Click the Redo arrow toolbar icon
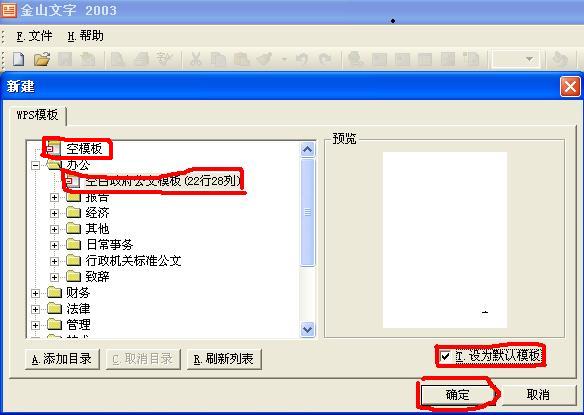 325,59
